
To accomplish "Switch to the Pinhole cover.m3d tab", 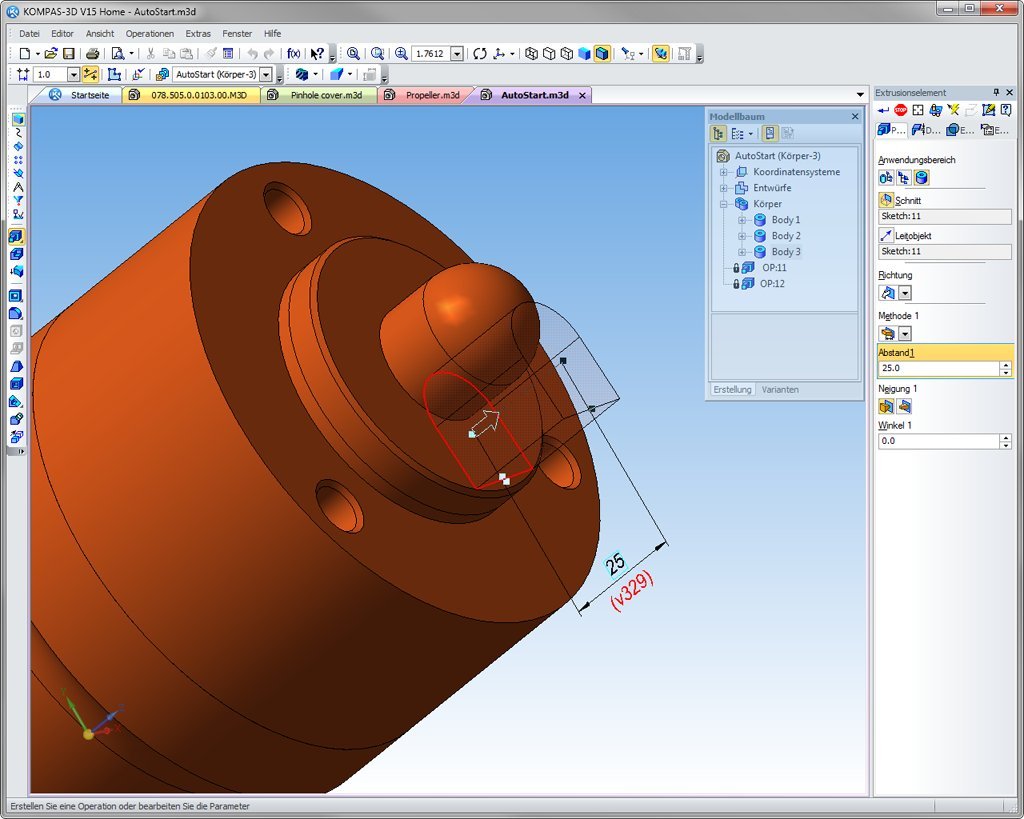I will pos(317,95).
